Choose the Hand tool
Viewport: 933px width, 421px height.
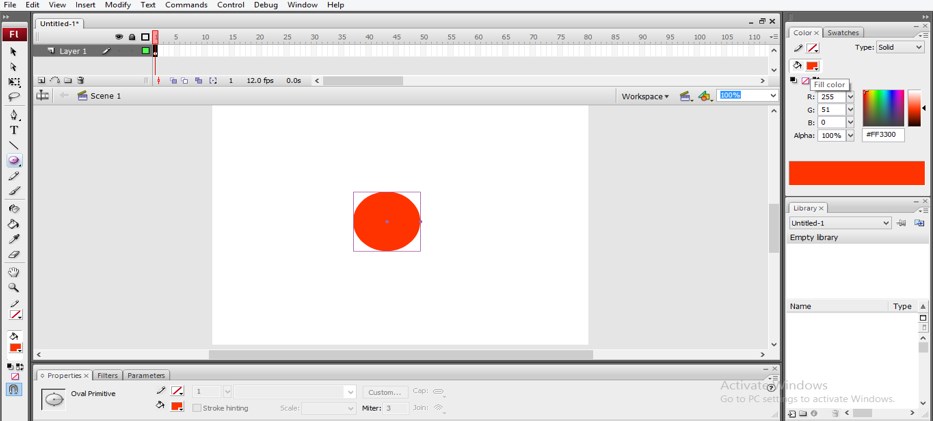[14, 272]
